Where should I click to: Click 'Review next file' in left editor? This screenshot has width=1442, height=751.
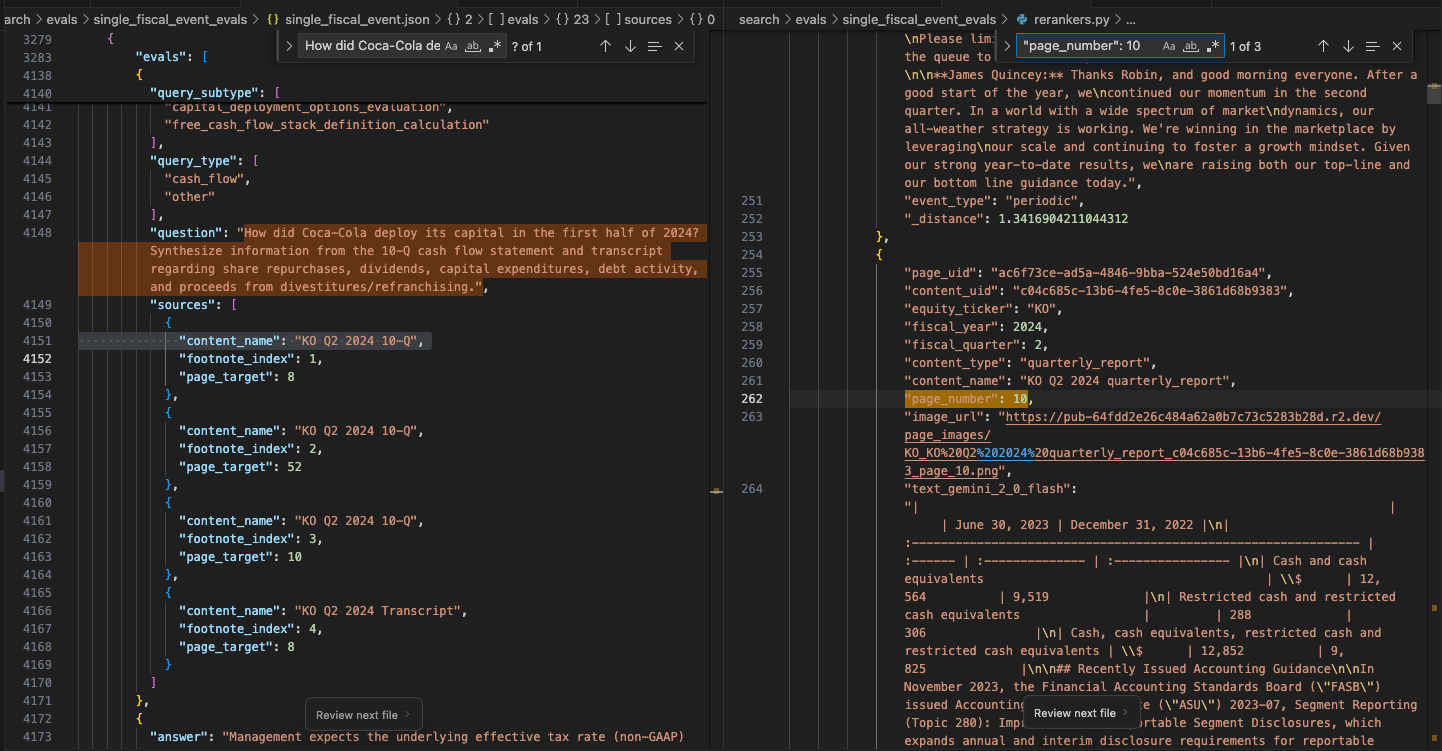coord(364,715)
